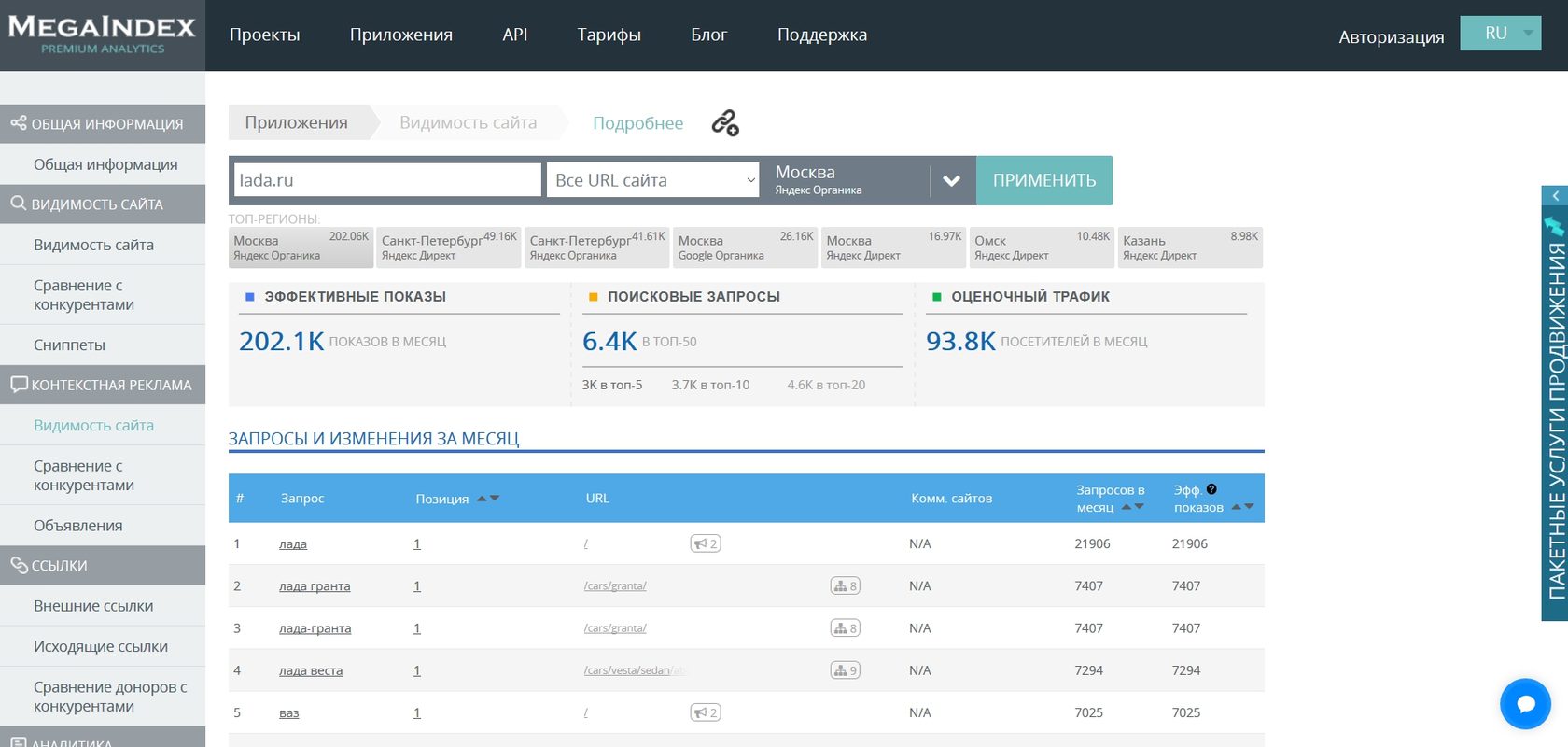Click the MegaIndex Premium Analytics logo
This screenshot has width=1568, height=747.
coord(102,35)
